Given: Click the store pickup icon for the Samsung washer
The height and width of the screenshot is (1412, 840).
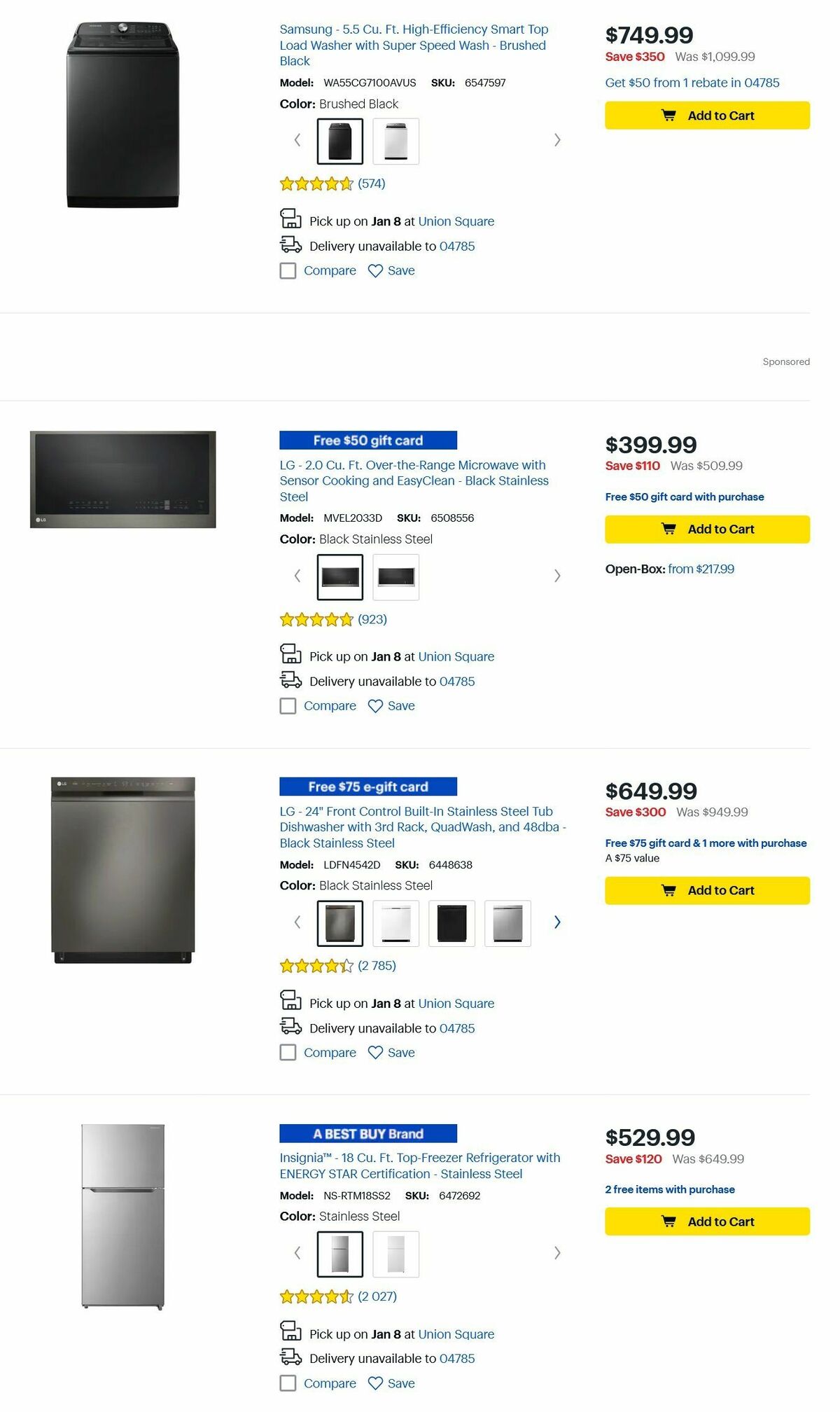Looking at the screenshot, I should pos(290,221).
